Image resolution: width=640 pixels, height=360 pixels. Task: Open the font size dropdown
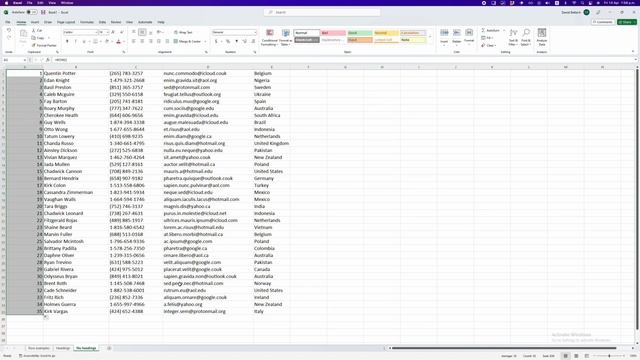pyautogui.click(x=107, y=32)
